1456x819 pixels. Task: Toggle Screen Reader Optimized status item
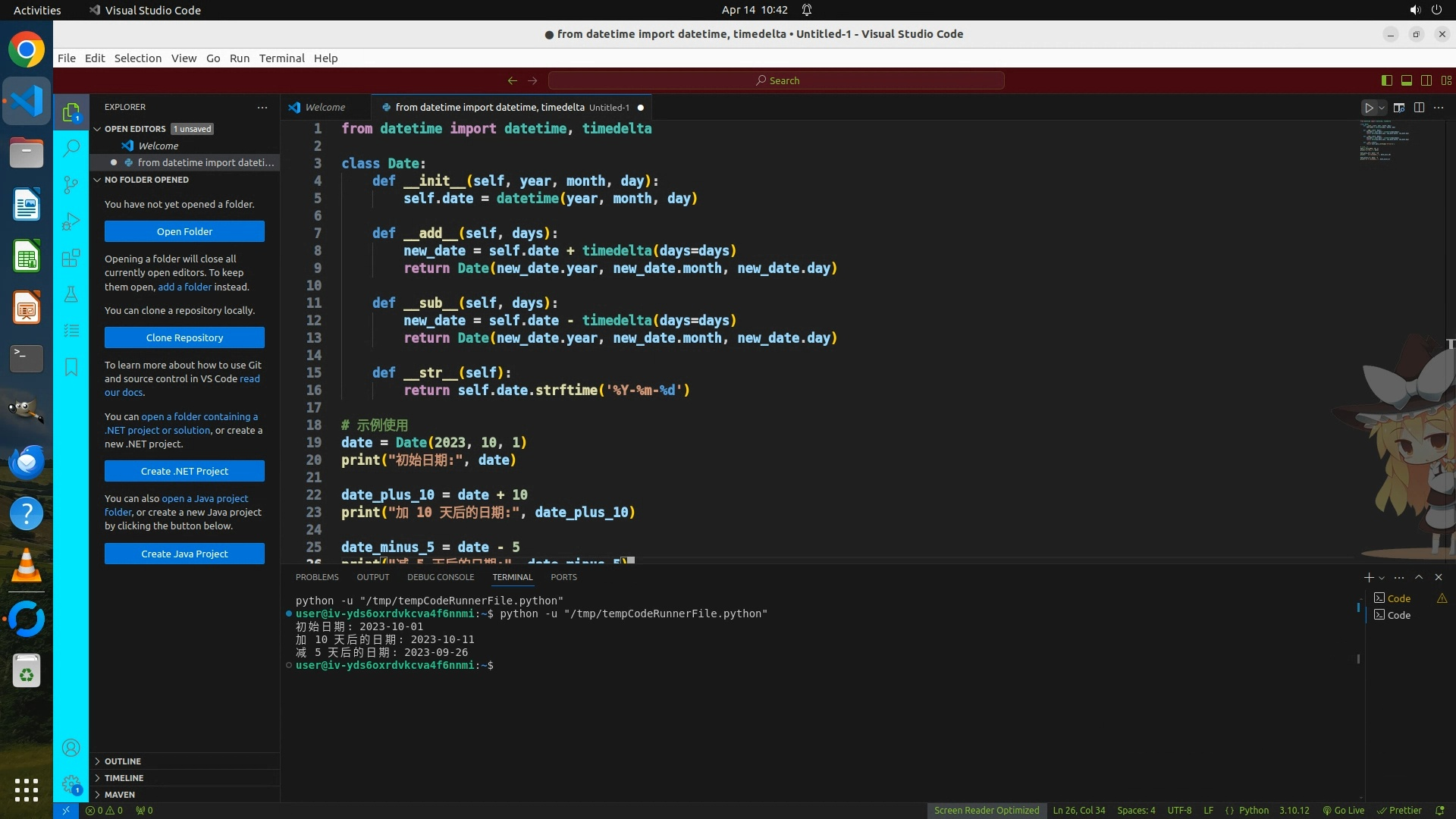986,810
